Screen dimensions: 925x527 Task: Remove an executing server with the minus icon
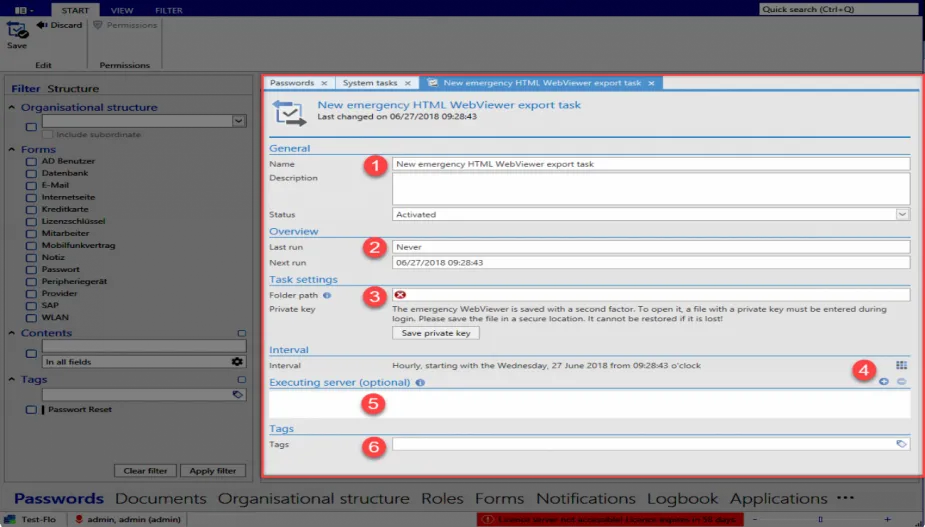901,381
